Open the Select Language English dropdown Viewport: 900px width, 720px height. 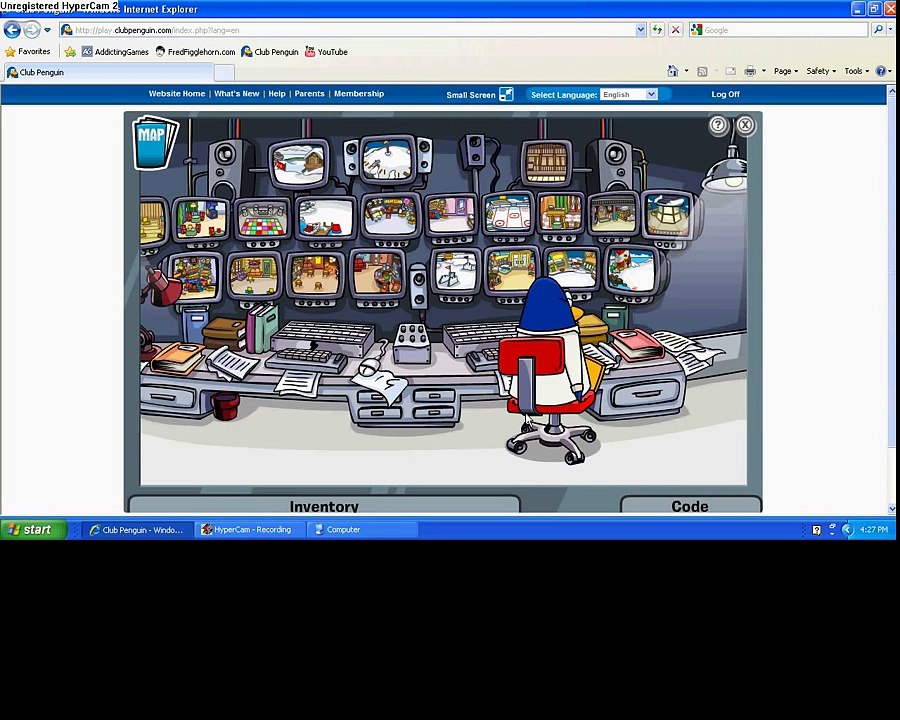coord(629,95)
